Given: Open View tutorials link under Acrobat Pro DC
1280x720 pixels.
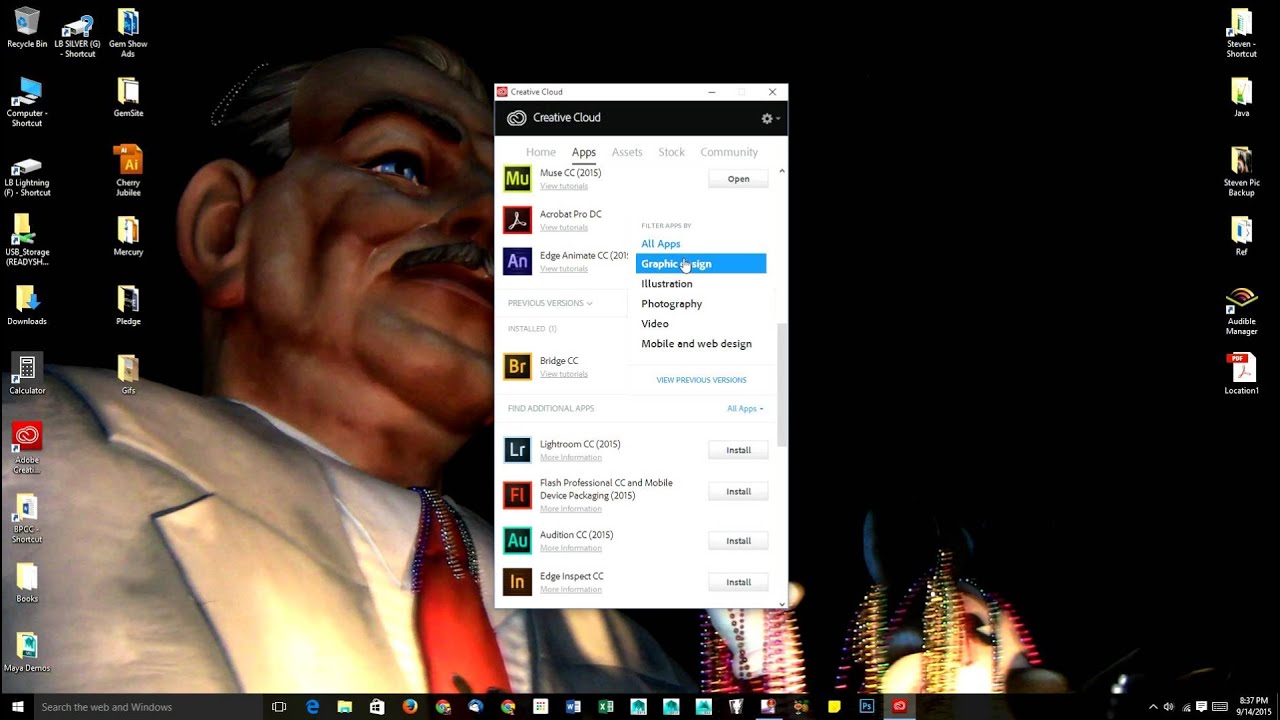Looking at the screenshot, I should pos(564,227).
